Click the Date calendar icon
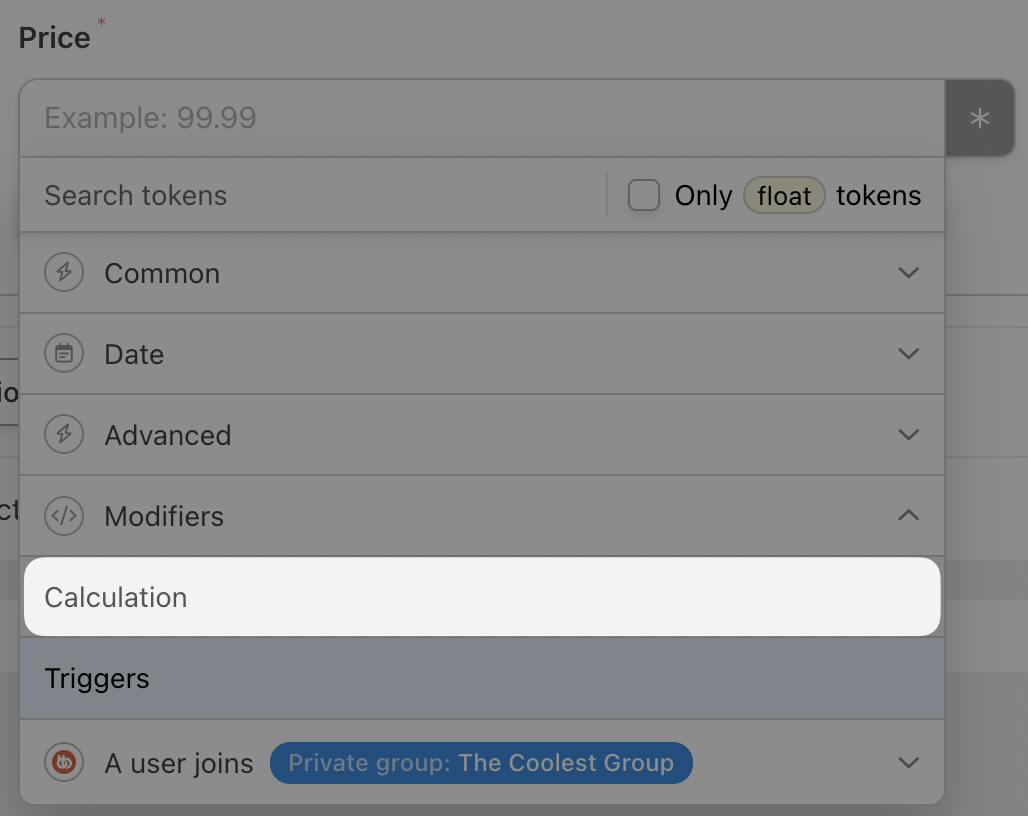Image resolution: width=1028 pixels, height=816 pixels. pos(64,353)
